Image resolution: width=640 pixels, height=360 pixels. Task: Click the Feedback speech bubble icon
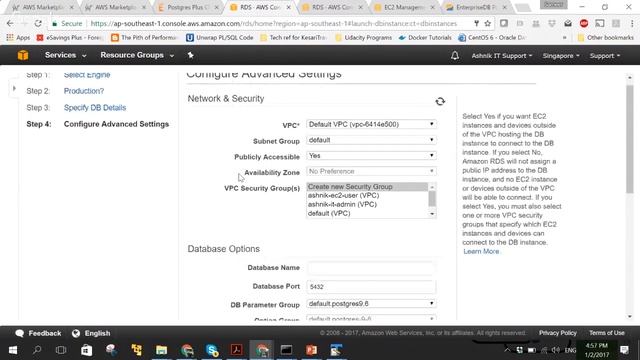pyautogui.click(x=19, y=333)
